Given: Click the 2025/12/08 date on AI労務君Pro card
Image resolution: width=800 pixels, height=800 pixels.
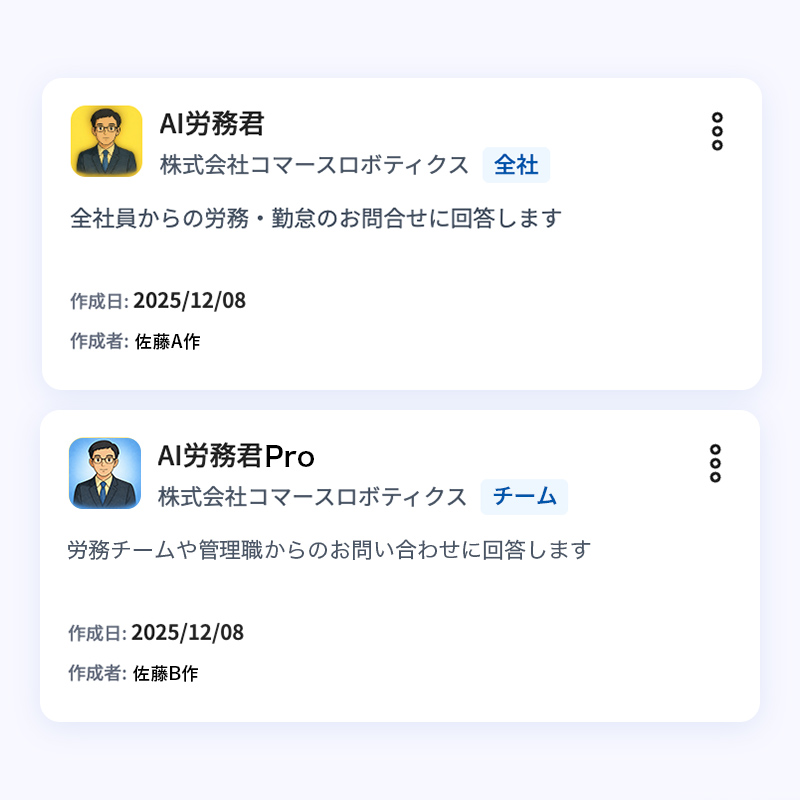Looking at the screenshot, I should point(187,633).
